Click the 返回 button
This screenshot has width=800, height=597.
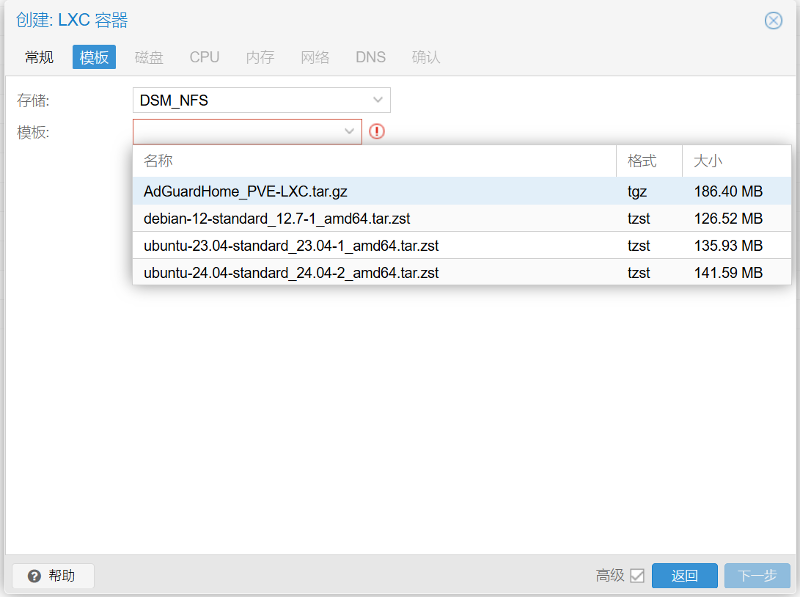684,575
